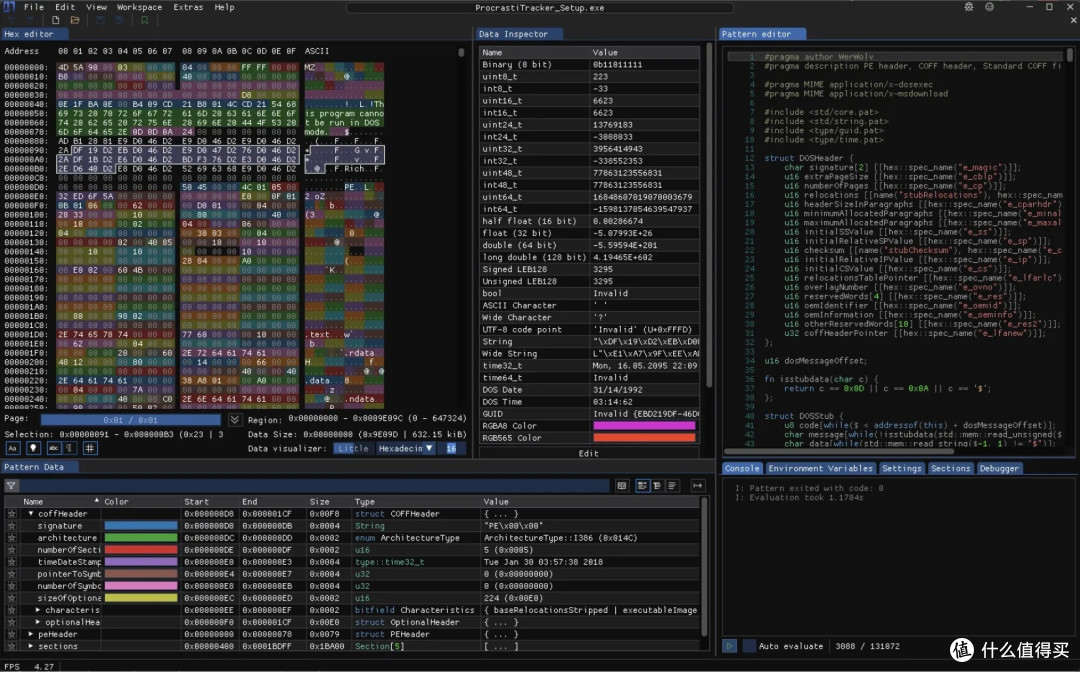Click the arrow export icon above pattern data table
1080x673 pixels.
(697, 486)
